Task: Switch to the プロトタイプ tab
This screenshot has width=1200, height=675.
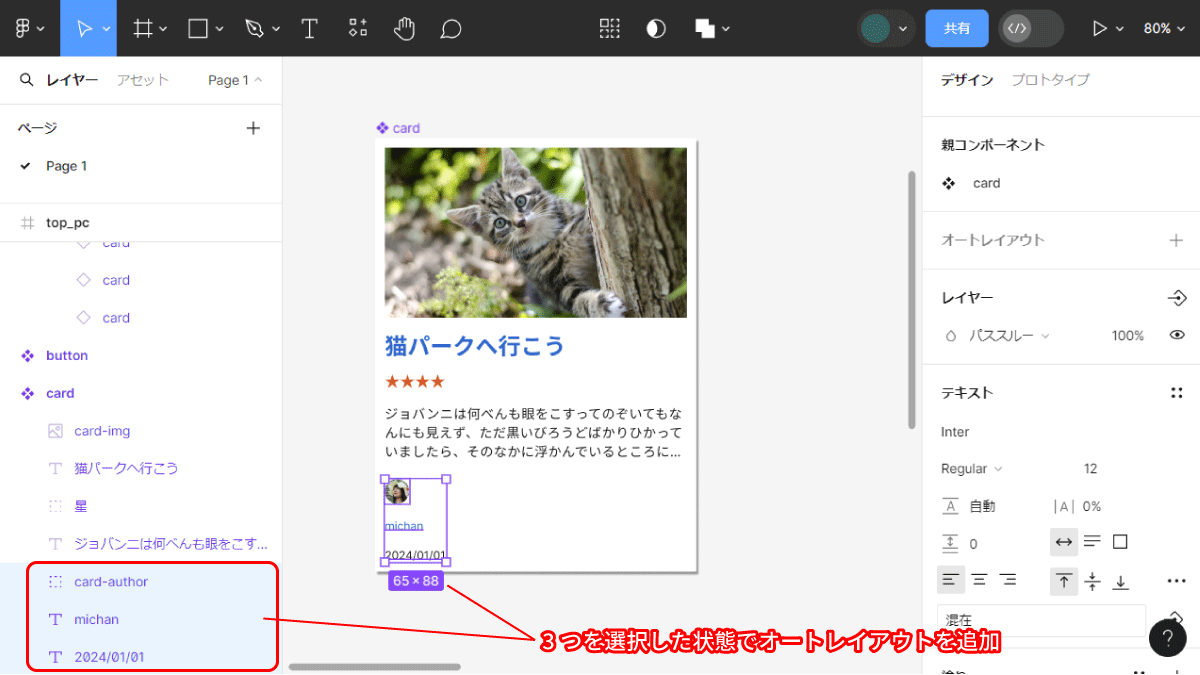Action: (1050, 80)
